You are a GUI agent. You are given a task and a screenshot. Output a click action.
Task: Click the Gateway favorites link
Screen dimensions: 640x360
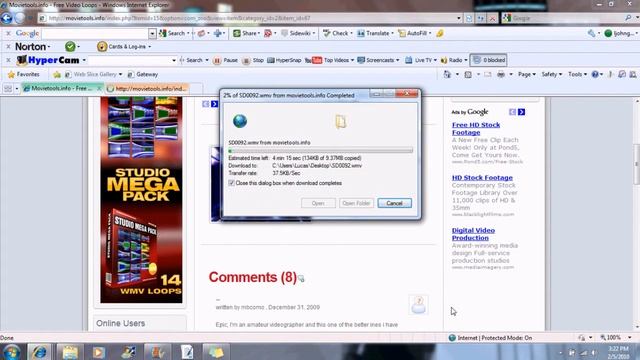point(143,75)
